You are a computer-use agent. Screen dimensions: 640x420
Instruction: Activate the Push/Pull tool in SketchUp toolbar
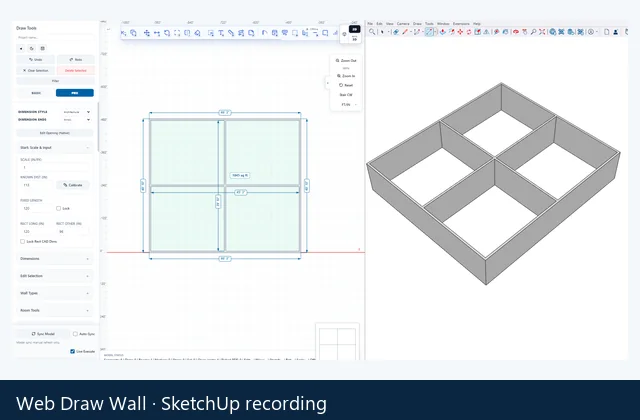443,32
